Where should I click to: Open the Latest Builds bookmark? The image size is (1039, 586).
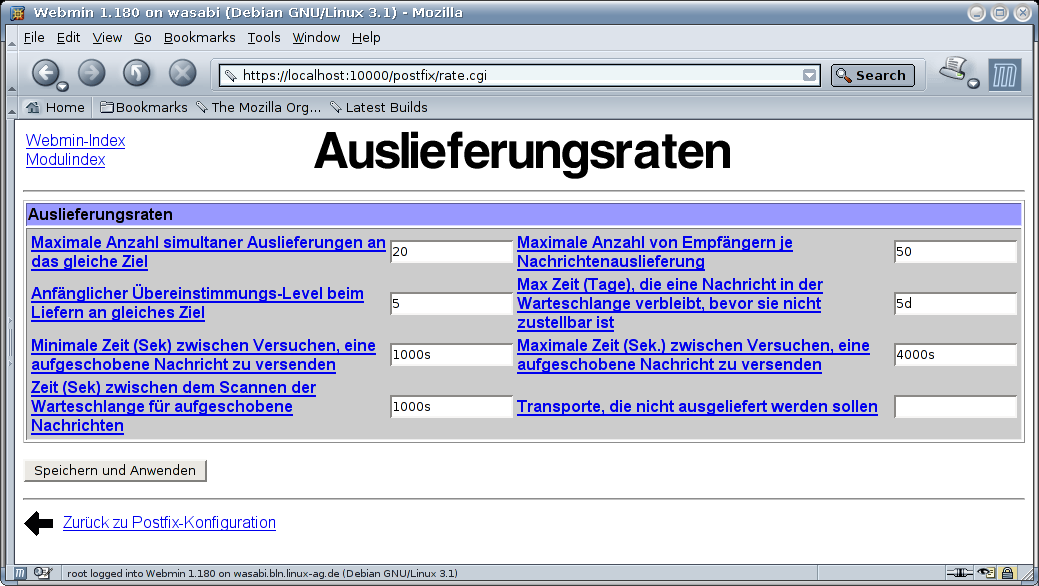379,107
